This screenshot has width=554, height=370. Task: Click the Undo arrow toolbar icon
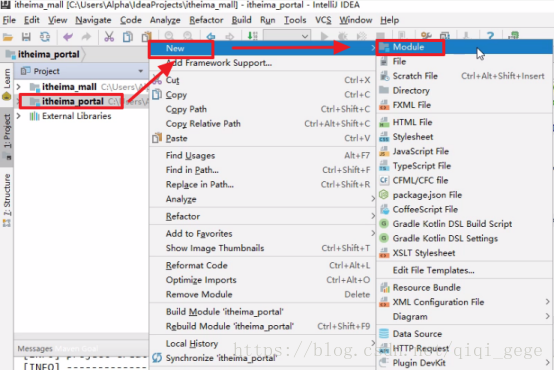(68, 36)
